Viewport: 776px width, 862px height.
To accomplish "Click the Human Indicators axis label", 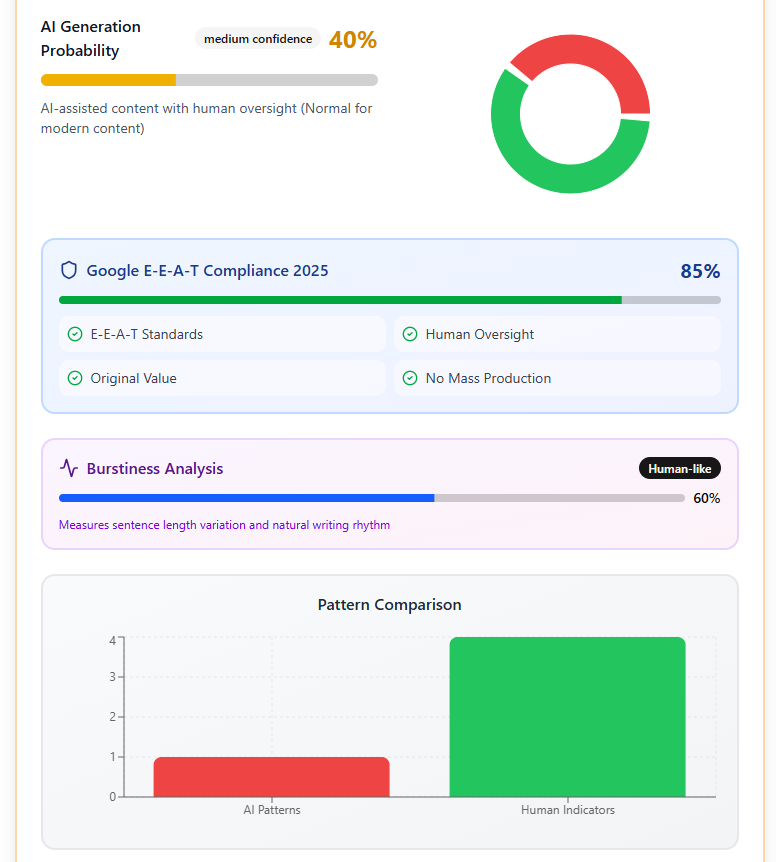I will point(568,810).
